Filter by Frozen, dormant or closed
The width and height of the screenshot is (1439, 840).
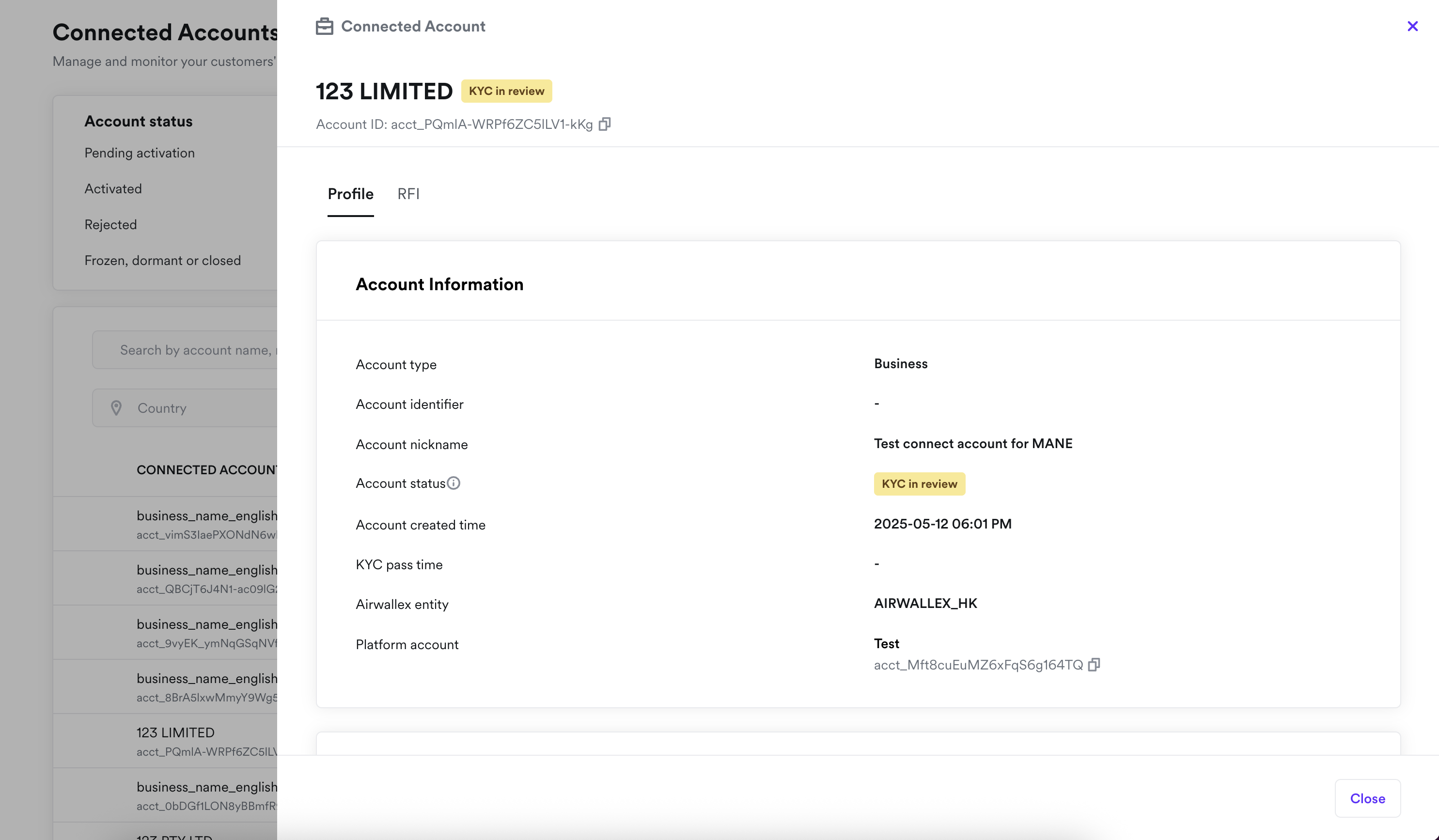click(x=162, y=261)
